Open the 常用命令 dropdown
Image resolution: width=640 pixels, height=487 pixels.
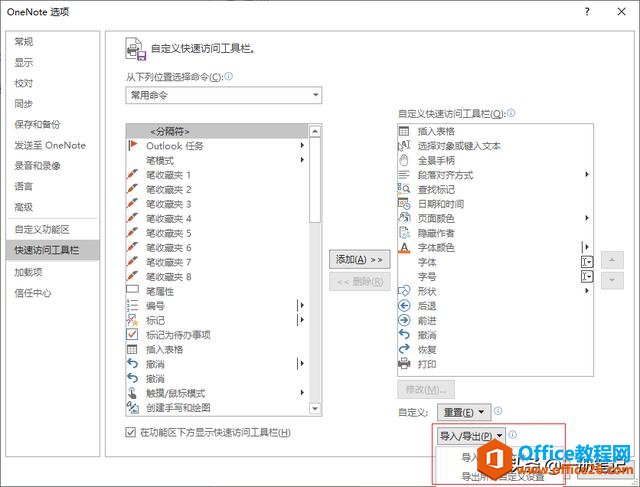point(224,96)
